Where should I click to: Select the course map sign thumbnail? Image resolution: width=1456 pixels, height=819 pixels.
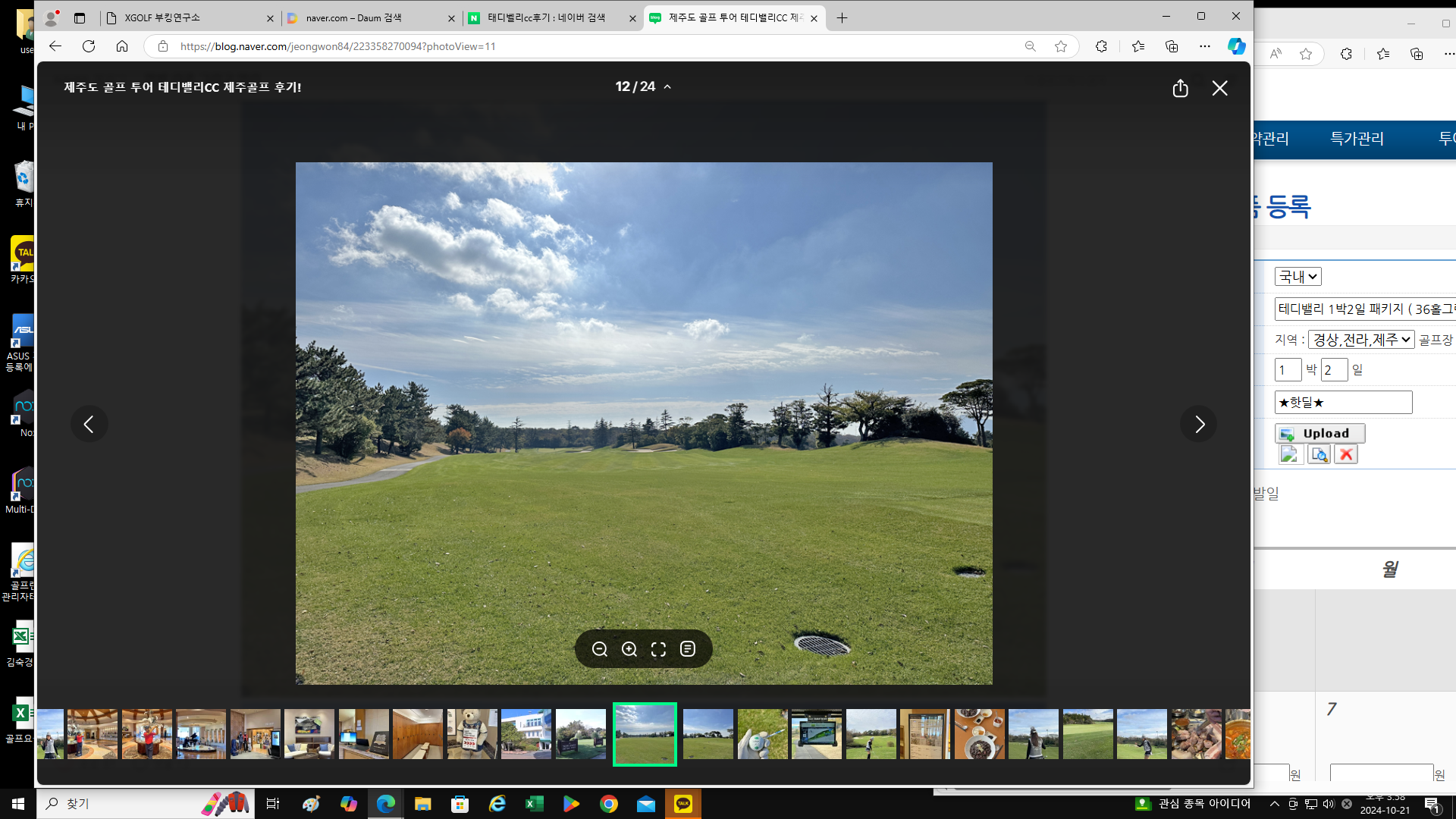816,734
